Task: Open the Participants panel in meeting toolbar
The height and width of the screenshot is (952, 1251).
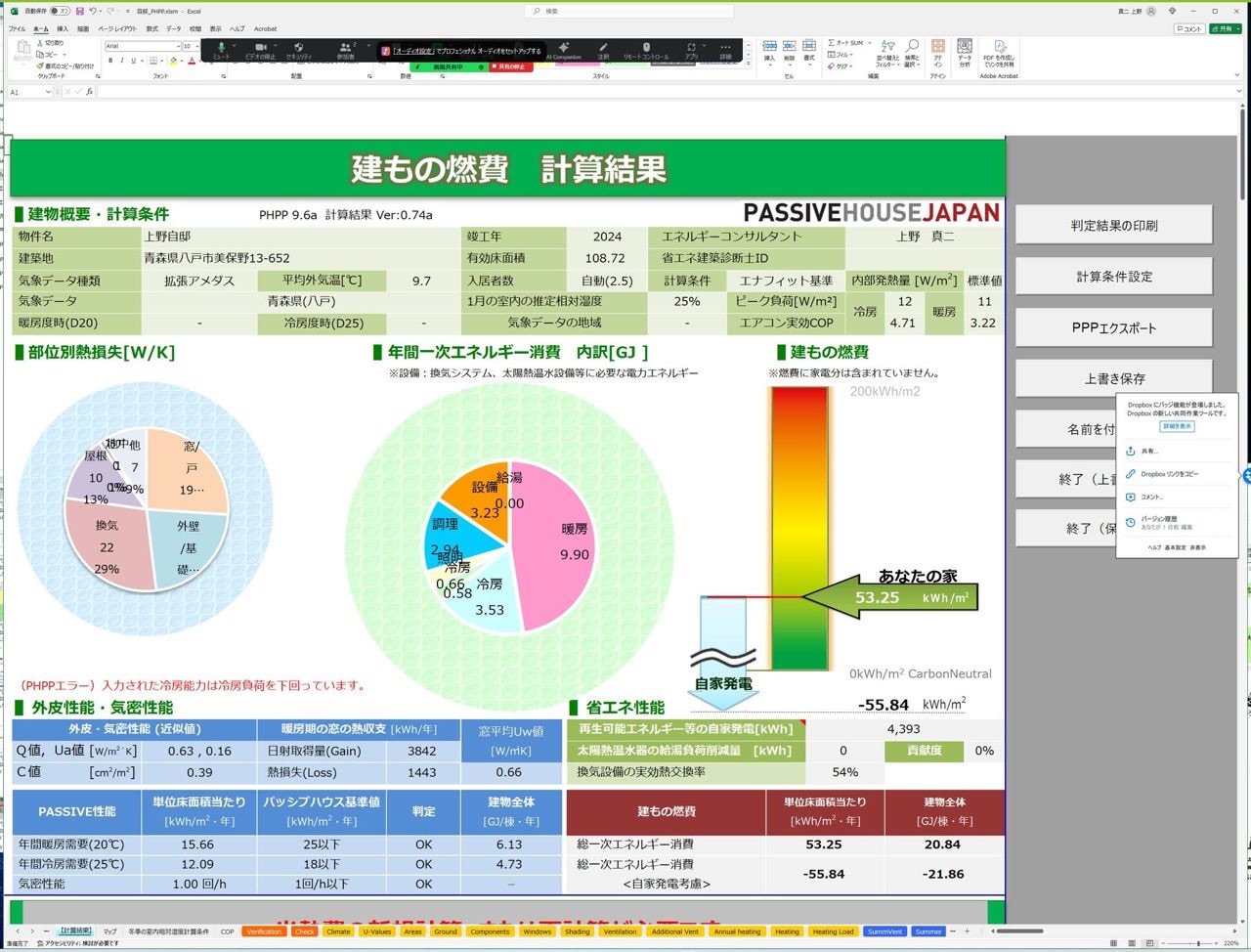Action: [345, 50]
